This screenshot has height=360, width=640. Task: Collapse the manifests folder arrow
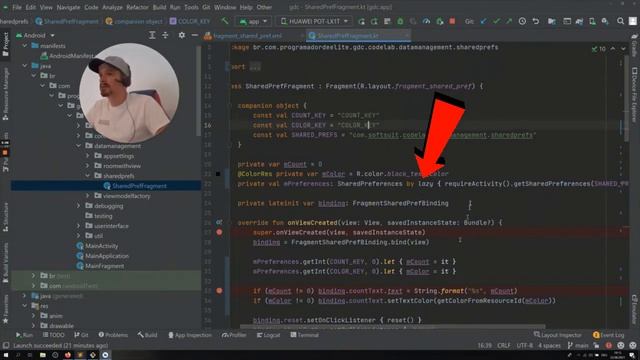[x=25, y=46]
